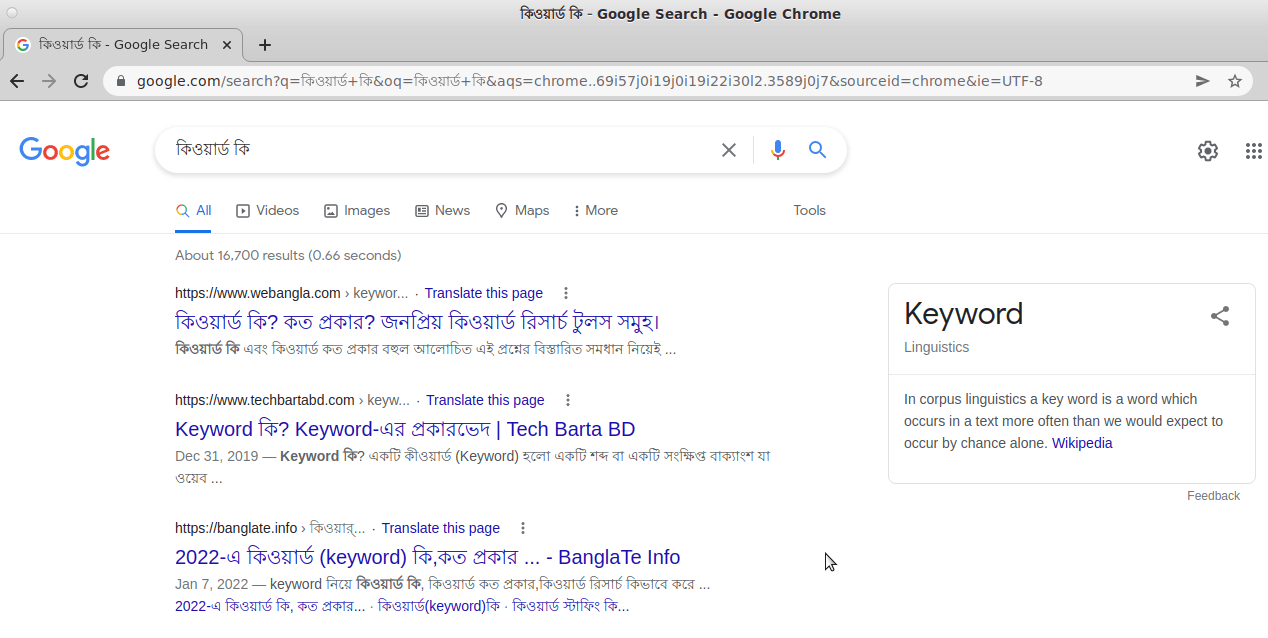Click the send/share icon in address bar
This screenshot has width=1268, height=638.
tap(1202, 81)
